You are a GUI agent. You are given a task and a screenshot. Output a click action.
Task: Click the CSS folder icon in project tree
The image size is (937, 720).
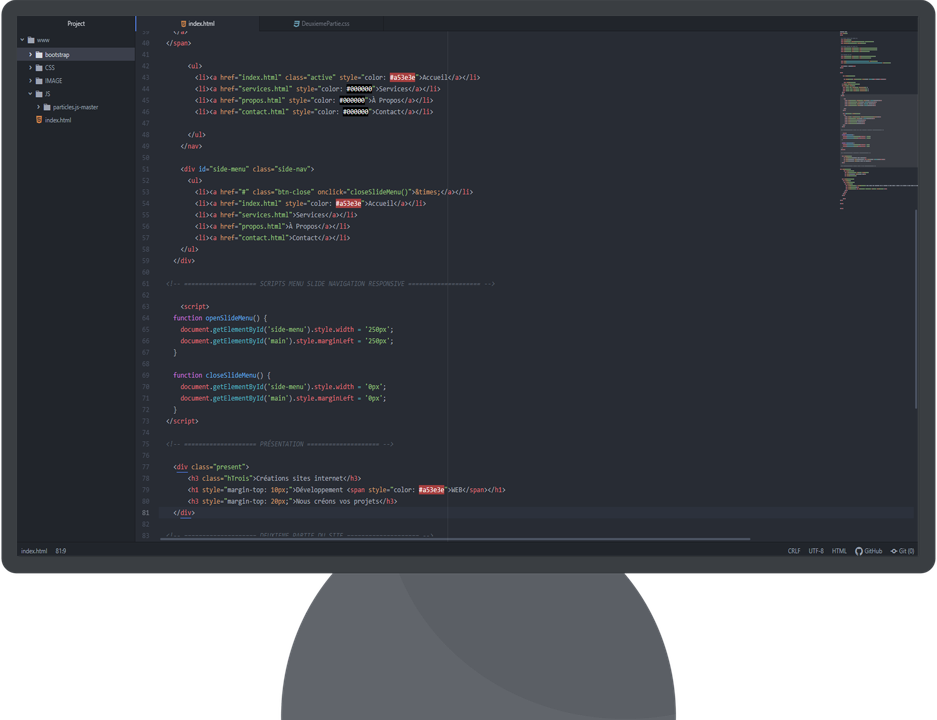38,67
